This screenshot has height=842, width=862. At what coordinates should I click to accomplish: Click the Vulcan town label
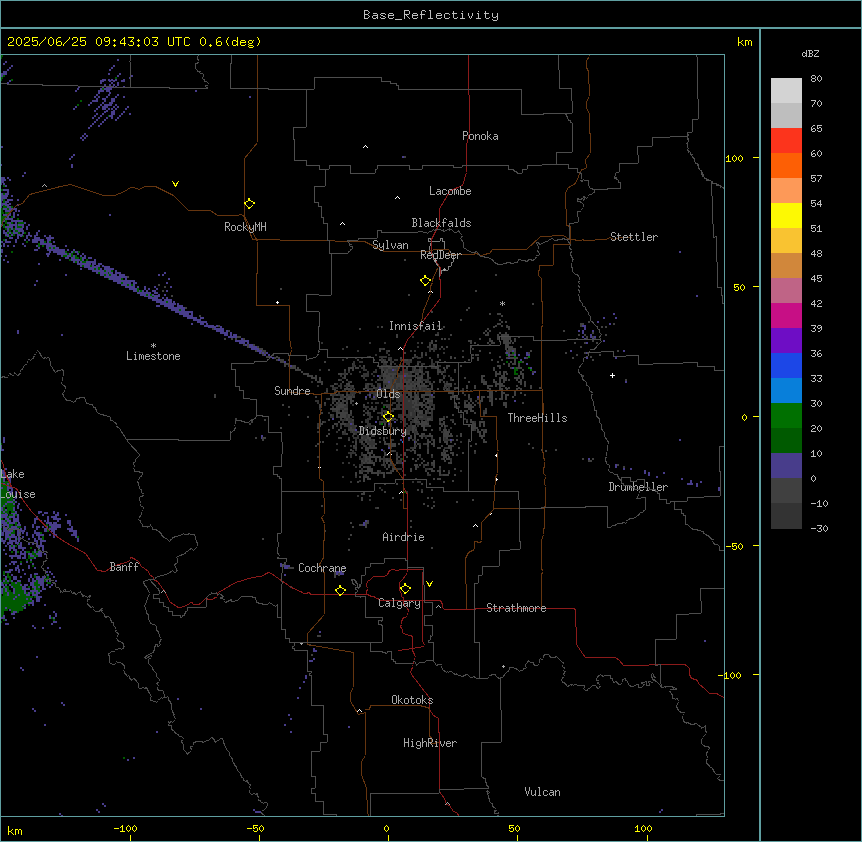pyautogui.click(x=542, y=792)
